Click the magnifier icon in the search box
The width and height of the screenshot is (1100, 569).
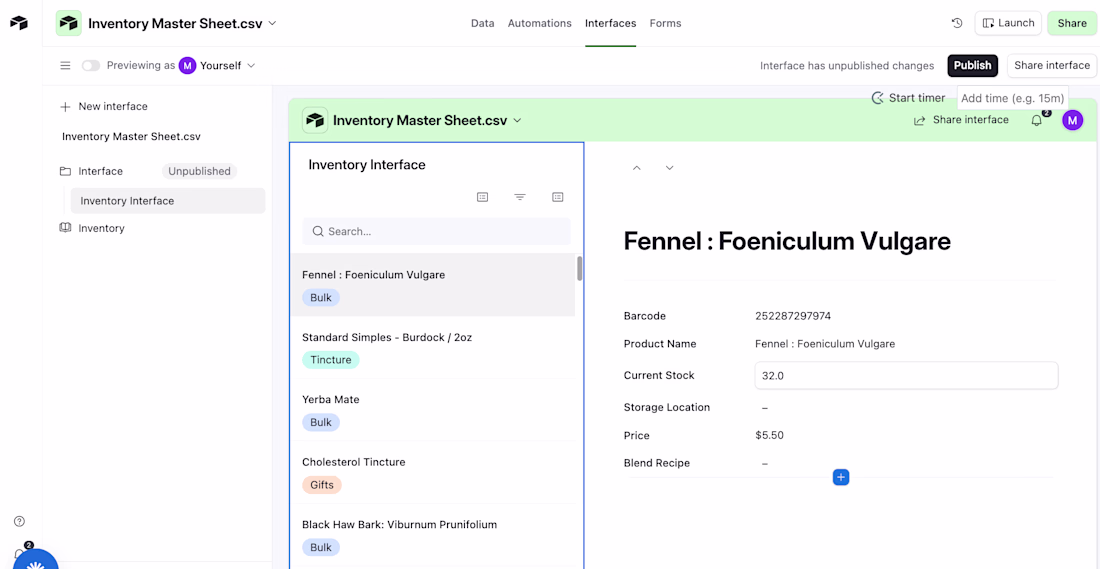[x=318, y=231]
